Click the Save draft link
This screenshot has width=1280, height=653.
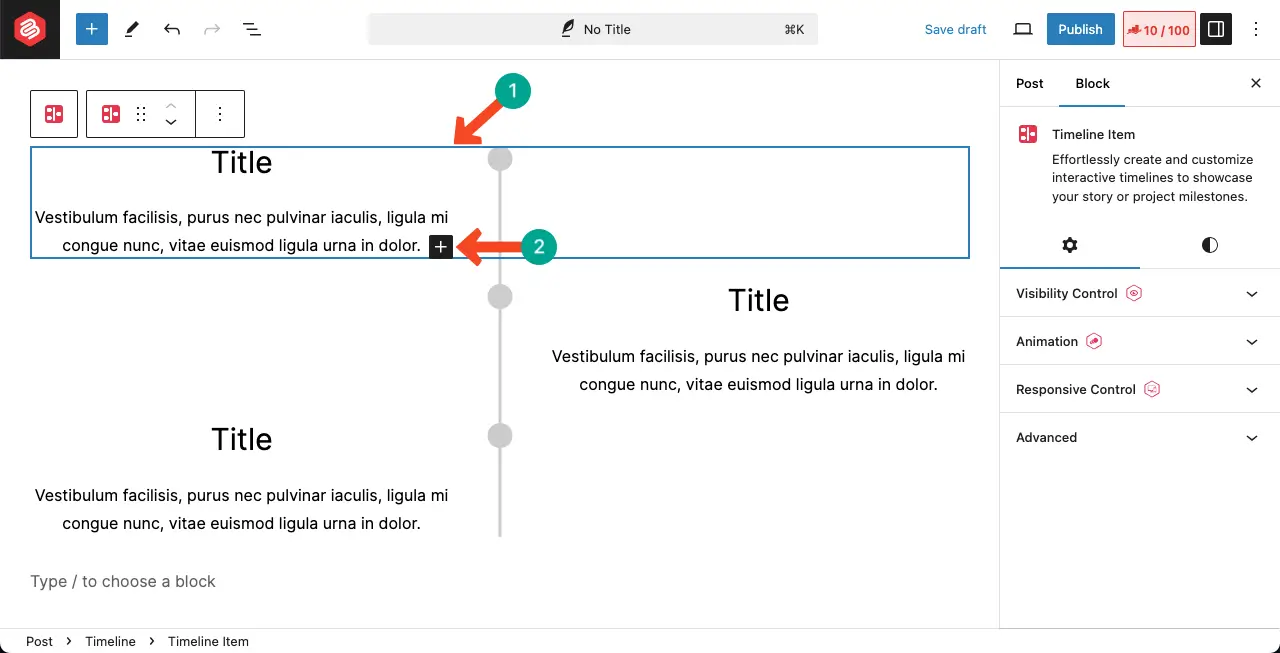coord(955,29)
